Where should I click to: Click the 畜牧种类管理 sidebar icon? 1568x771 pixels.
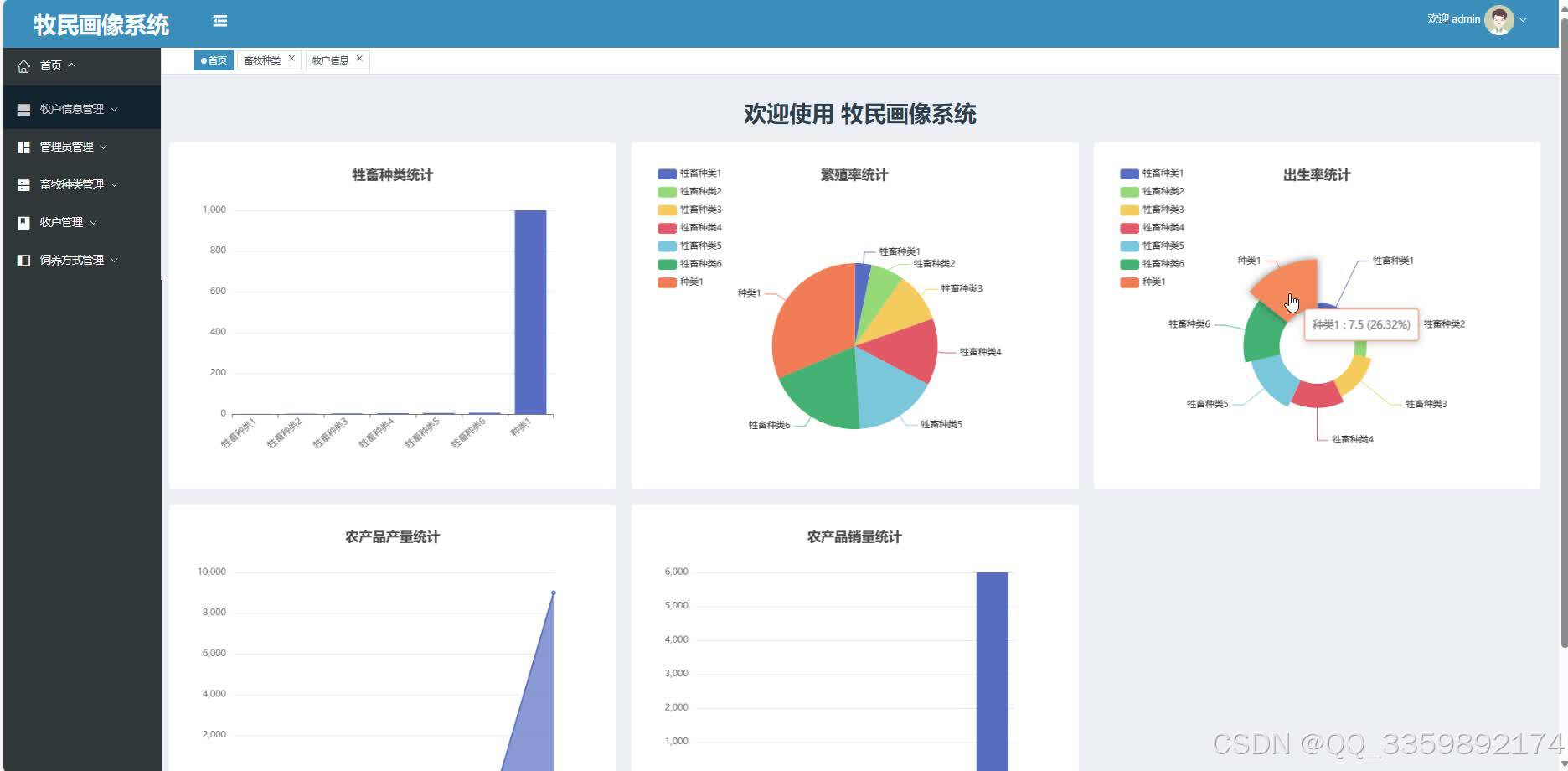click(23, 185)
